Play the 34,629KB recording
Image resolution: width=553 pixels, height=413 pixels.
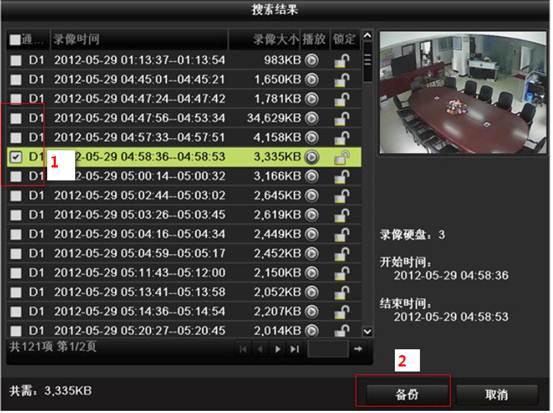313,119
